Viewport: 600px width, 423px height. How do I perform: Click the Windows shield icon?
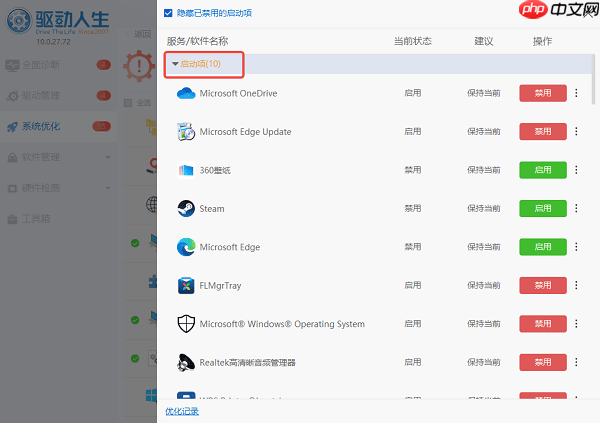pos(186,324)
